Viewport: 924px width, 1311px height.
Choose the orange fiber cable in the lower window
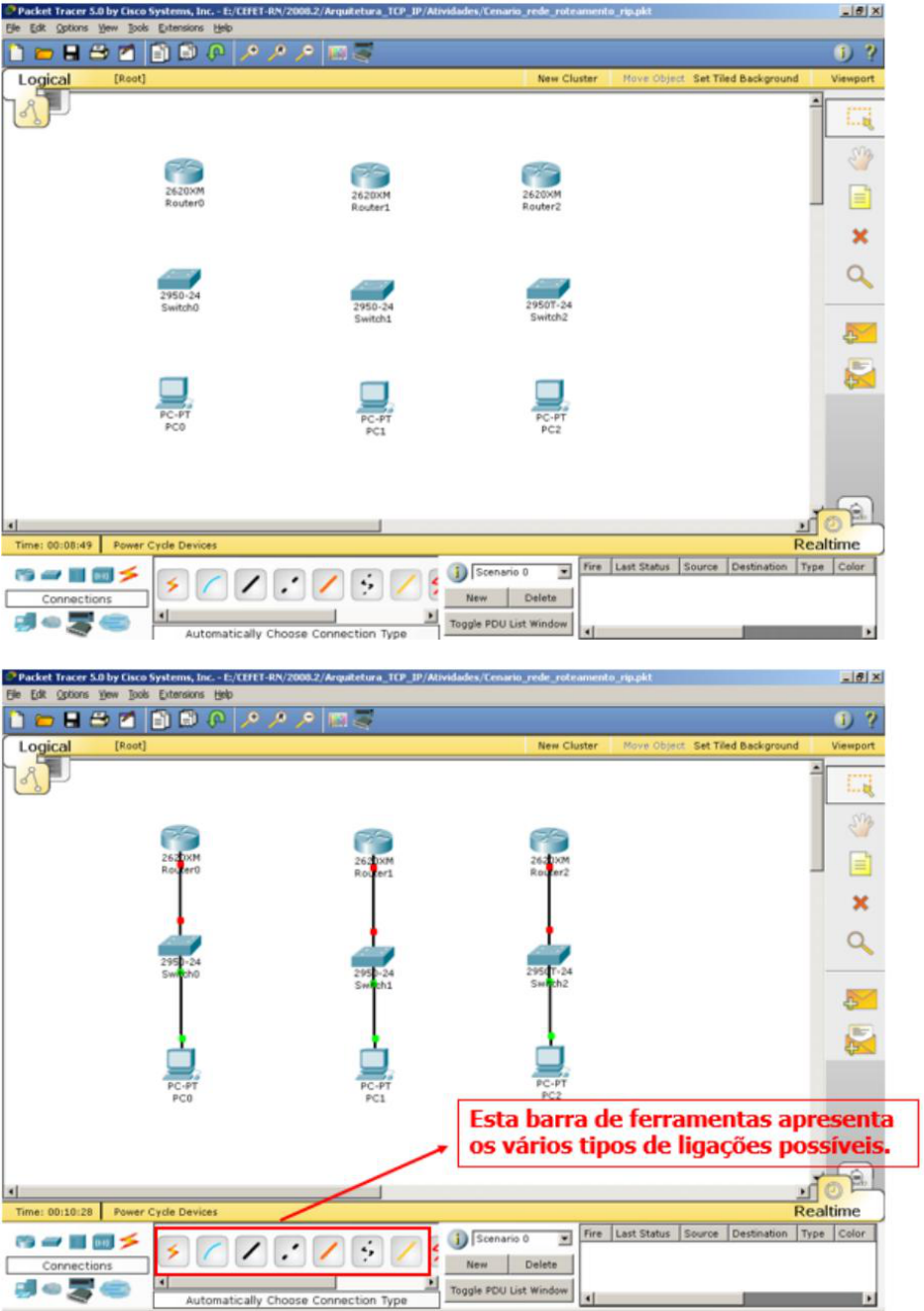click(328, 1251)
